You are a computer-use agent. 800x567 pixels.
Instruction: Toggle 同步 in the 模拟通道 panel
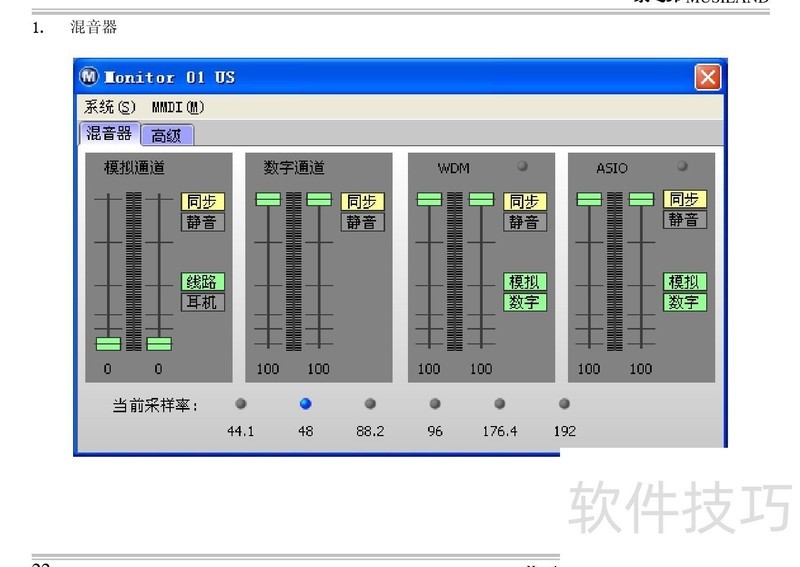click(203, 201)
